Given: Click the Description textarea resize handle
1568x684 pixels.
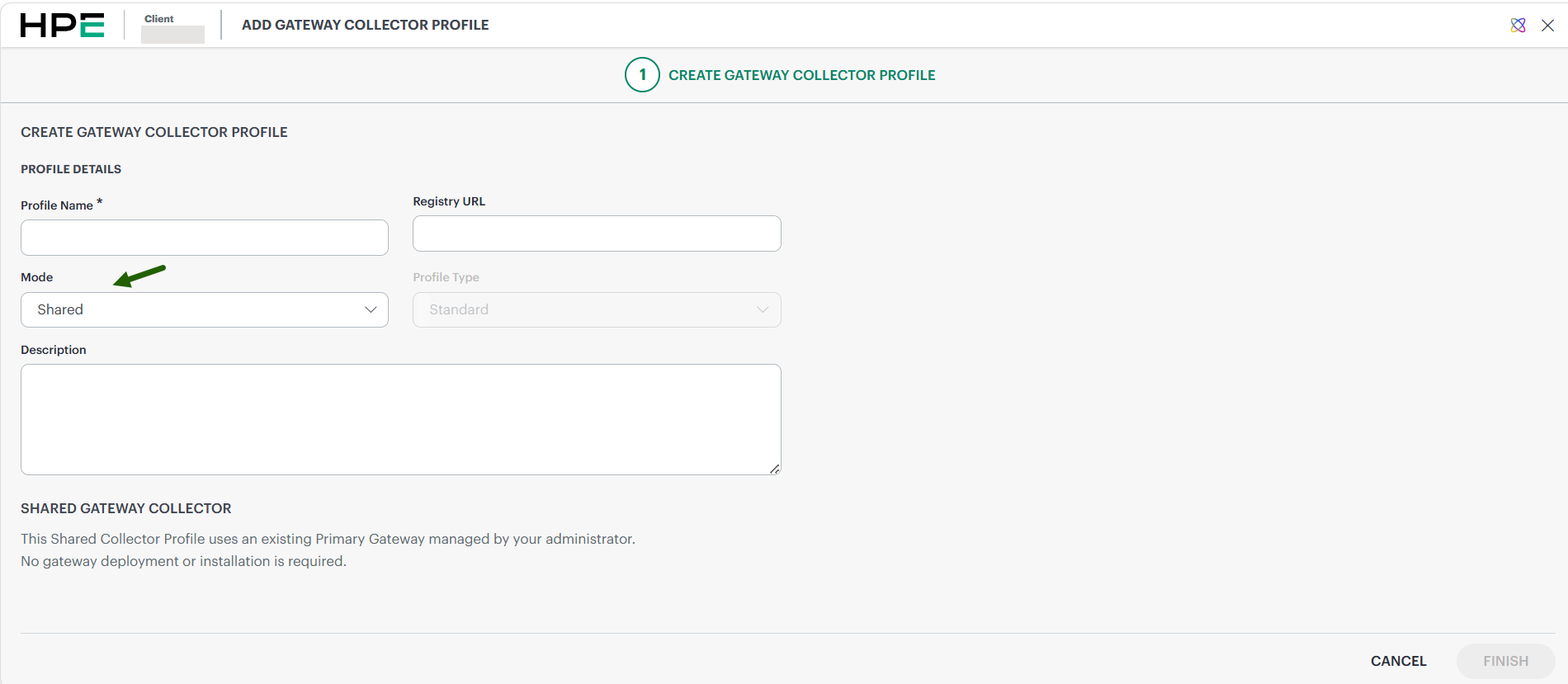Looking at the screenshot, I should coord(774,469).
